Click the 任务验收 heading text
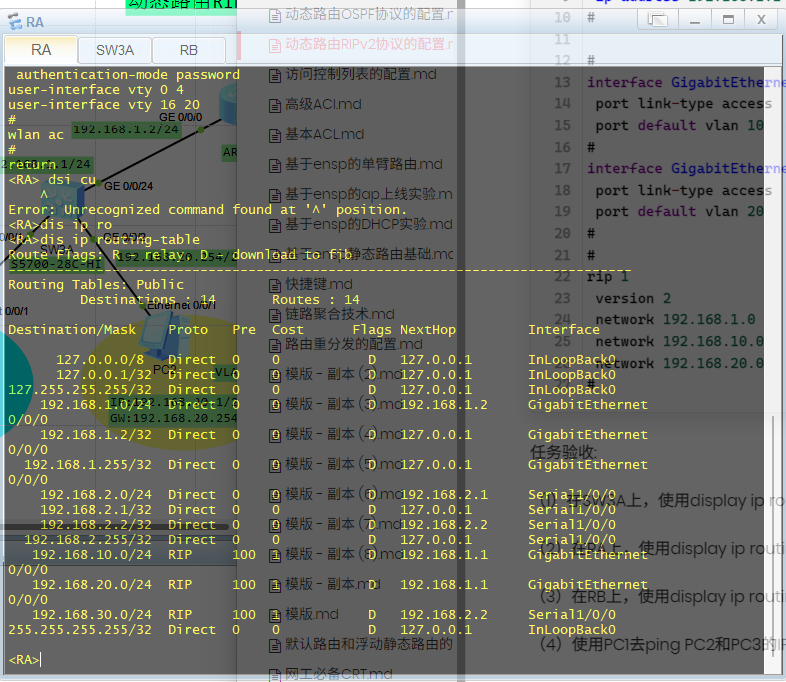The height and width of the screenshot is (682, 786). 563,452
